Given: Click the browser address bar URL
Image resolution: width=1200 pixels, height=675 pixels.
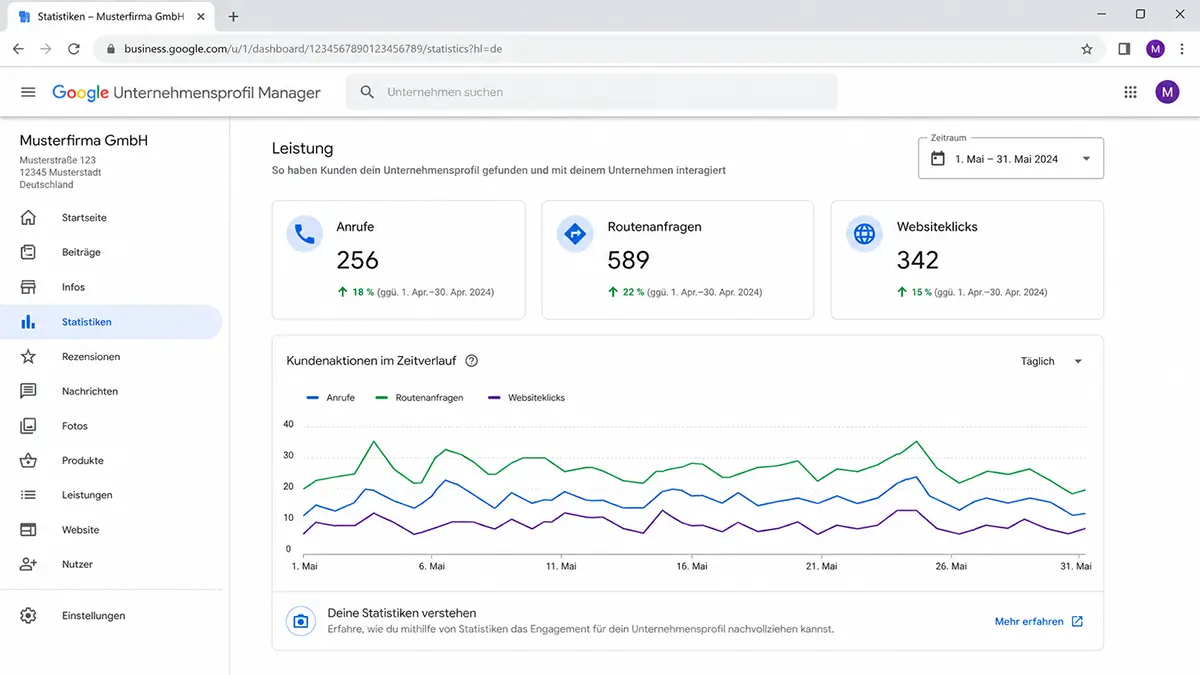Looking at the screenshot, I should tap(313, 49).
